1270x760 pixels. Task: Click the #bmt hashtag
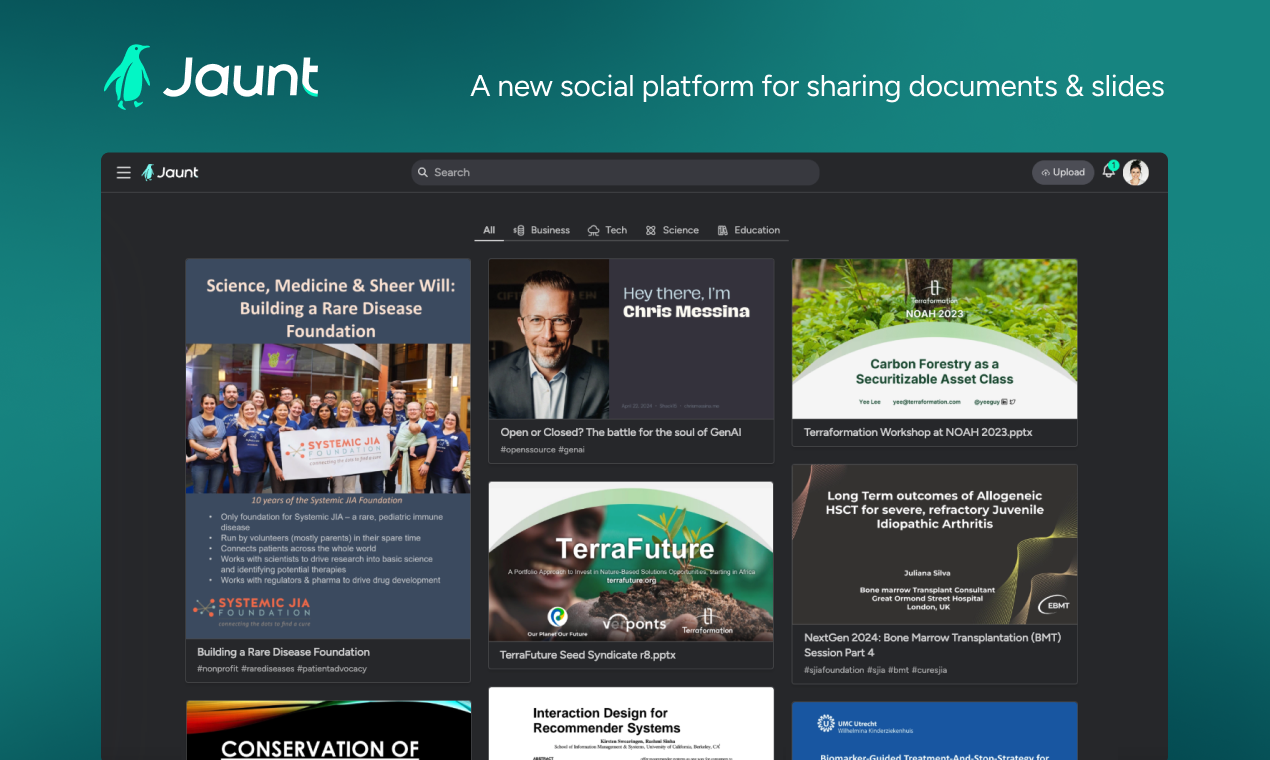pyautogui.click(x=898, y=670)
